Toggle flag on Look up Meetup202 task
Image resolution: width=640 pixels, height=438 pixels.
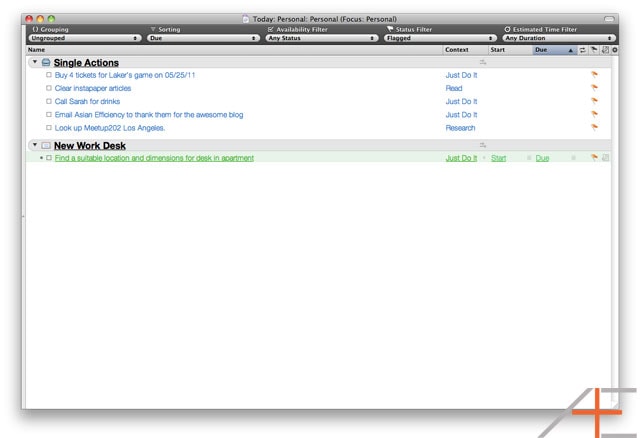(x=594, y=127)
